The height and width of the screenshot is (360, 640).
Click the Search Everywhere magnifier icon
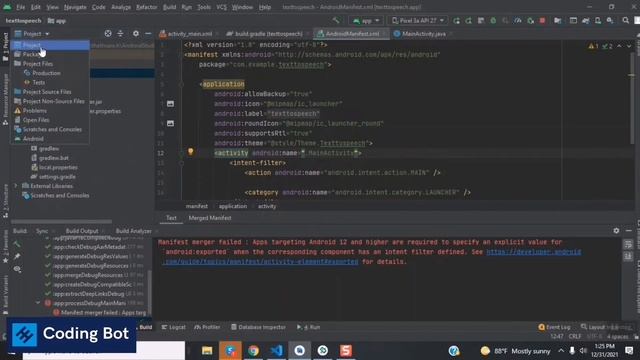tap(625, 20)
